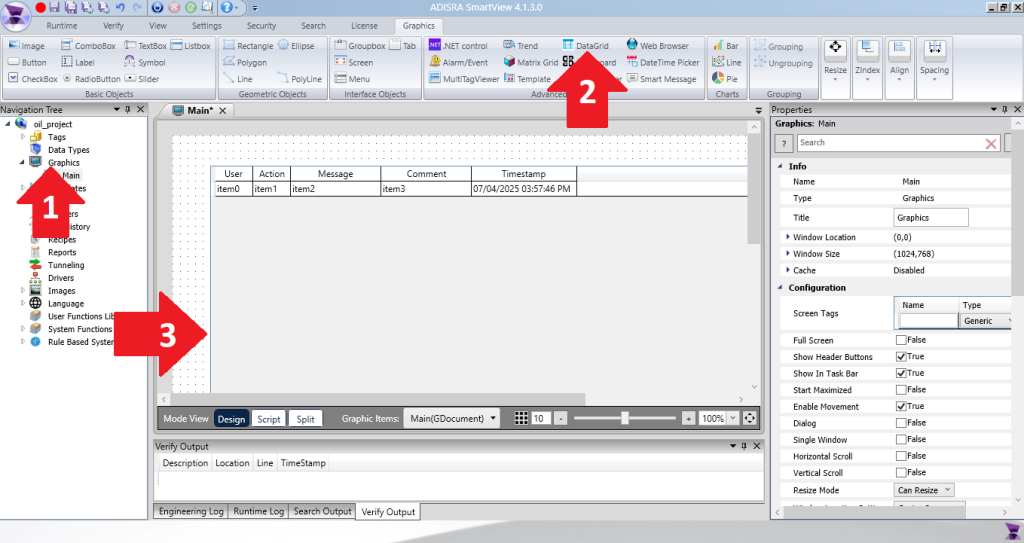Screen dimensions: 1024x543
Task: Click the zoom slider handle
Action: pyautogui.click(x=625, y=418)
